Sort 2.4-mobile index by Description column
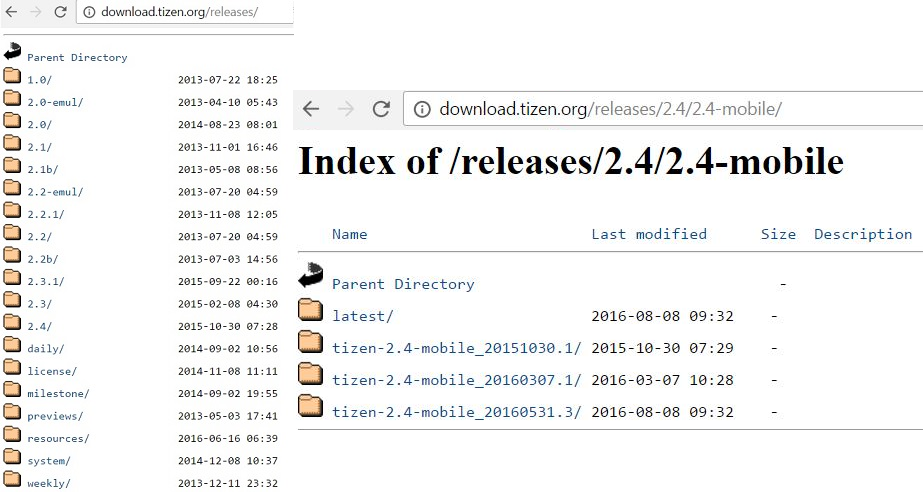This screenshot has width=923, height=492. 863,234
